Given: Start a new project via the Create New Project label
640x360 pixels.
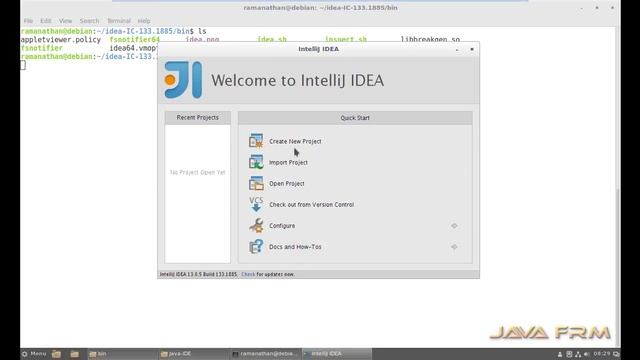Looking at the screenshot, I should click(x=295, y=141).
